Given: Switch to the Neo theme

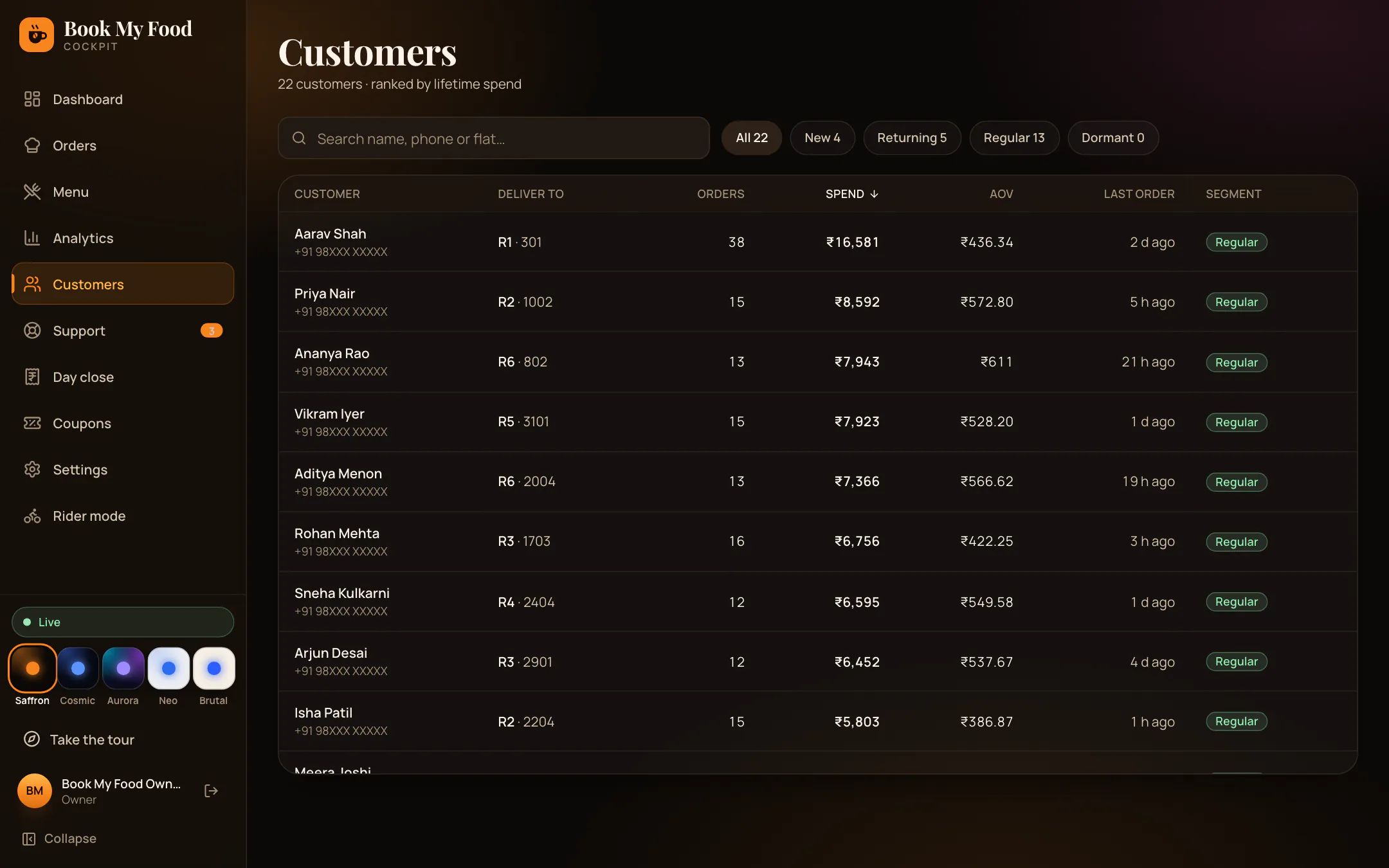Looking at the screenshot, I should (168, 668).
